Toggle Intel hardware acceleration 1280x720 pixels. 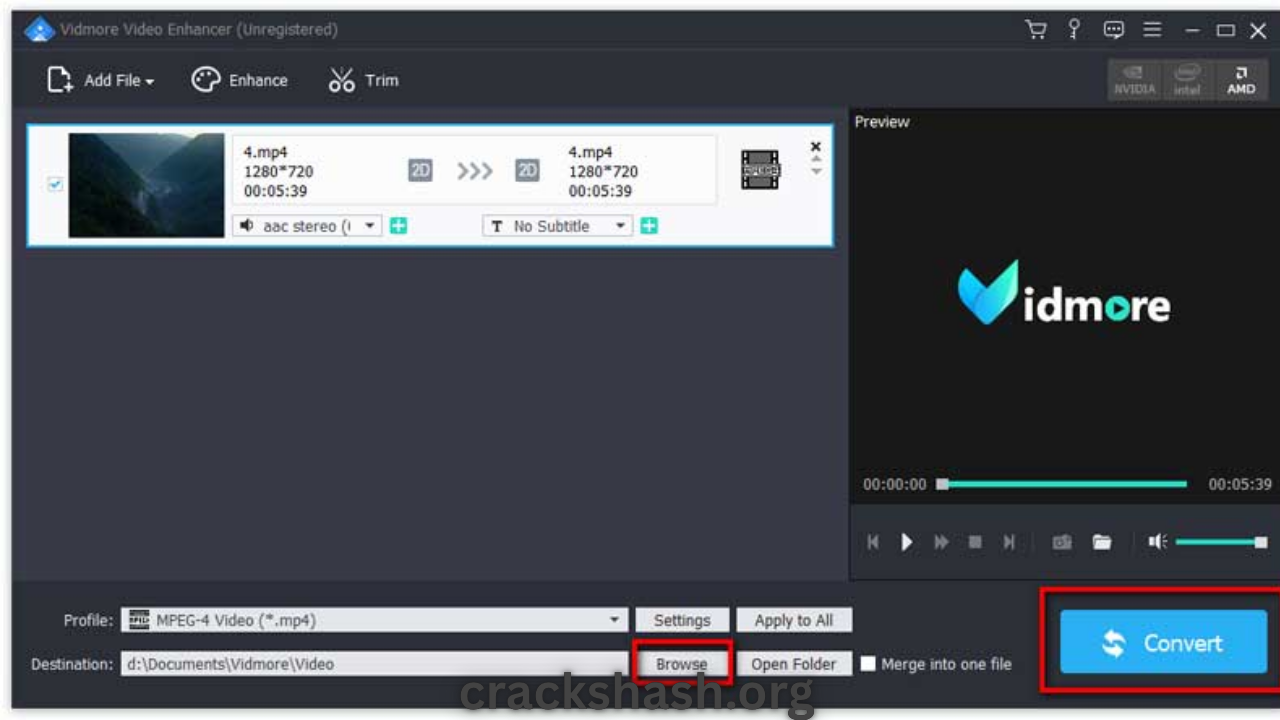click(x=1187, y=80)
